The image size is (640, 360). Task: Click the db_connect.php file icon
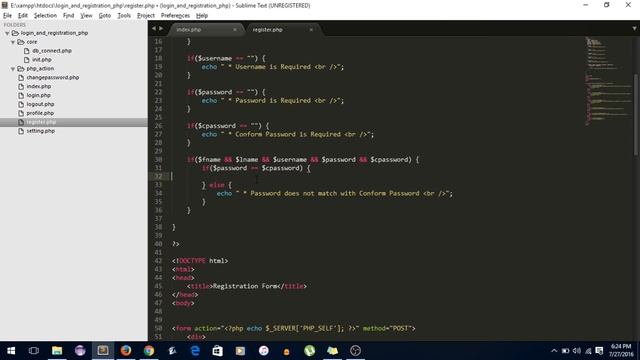(27, 51)
